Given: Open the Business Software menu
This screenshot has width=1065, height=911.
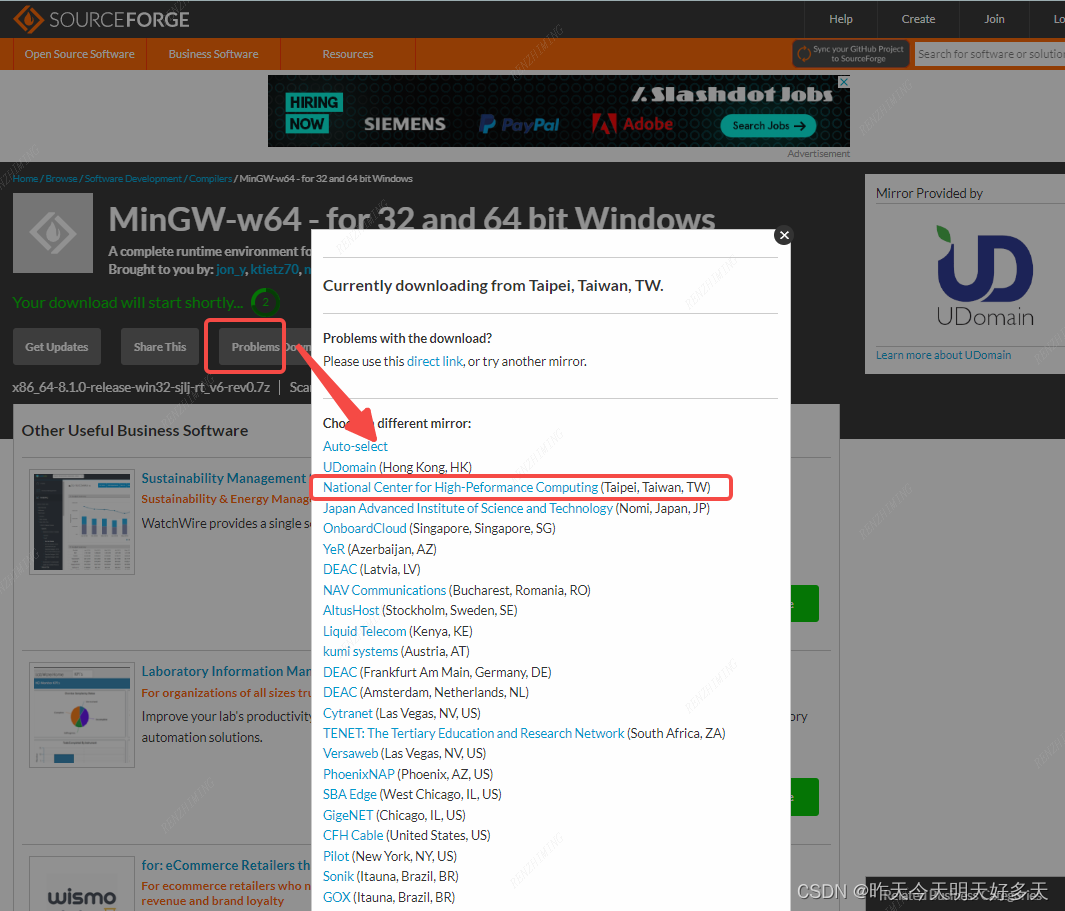Looking at the screenshot, I should [x=213, y=54].
